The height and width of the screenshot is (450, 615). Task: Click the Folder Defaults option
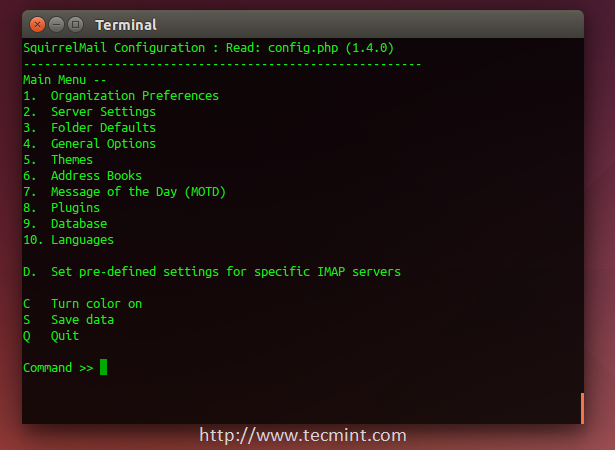click(103, 128)
